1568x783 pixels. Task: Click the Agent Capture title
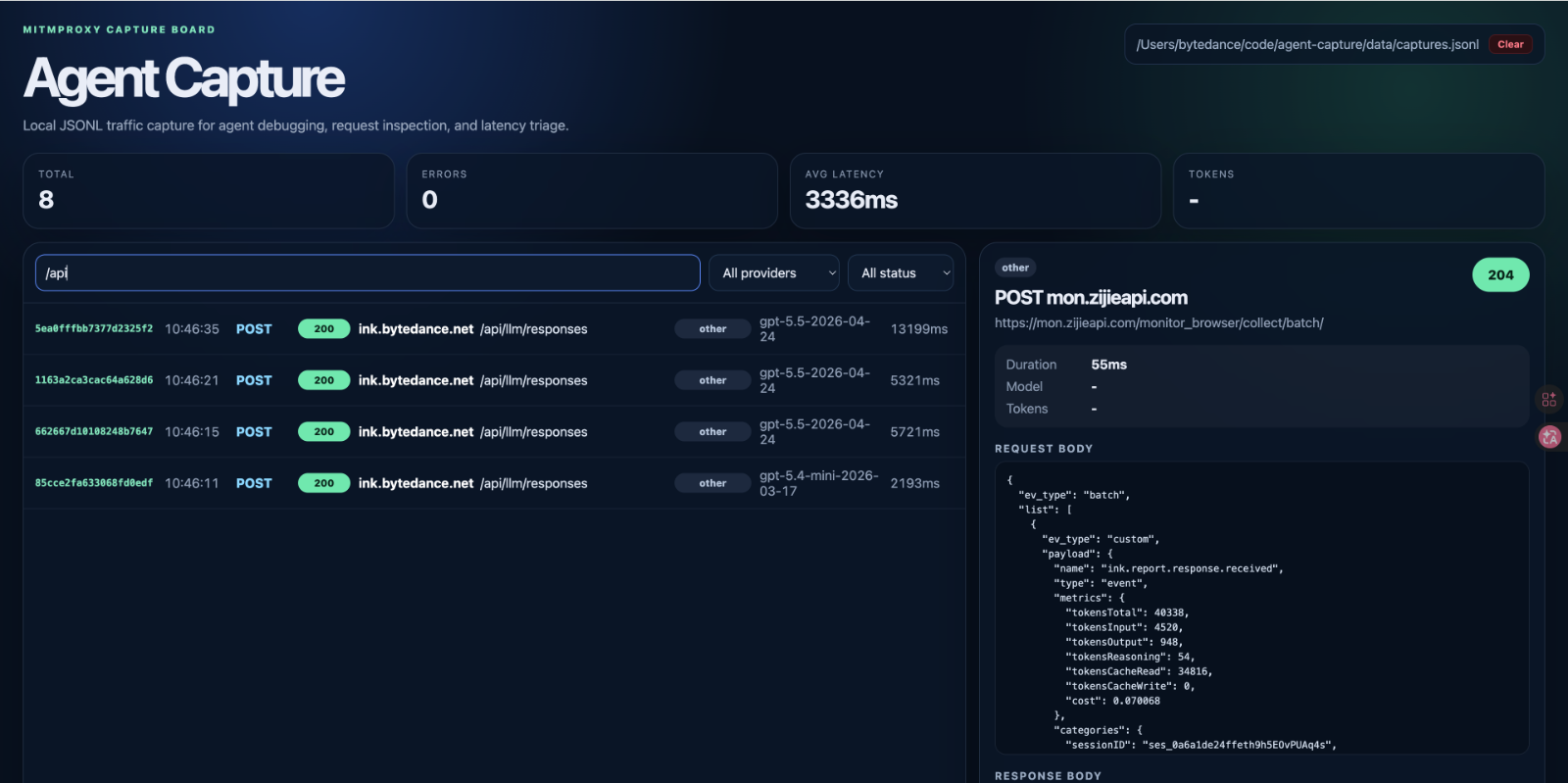[x=184, y=79]
